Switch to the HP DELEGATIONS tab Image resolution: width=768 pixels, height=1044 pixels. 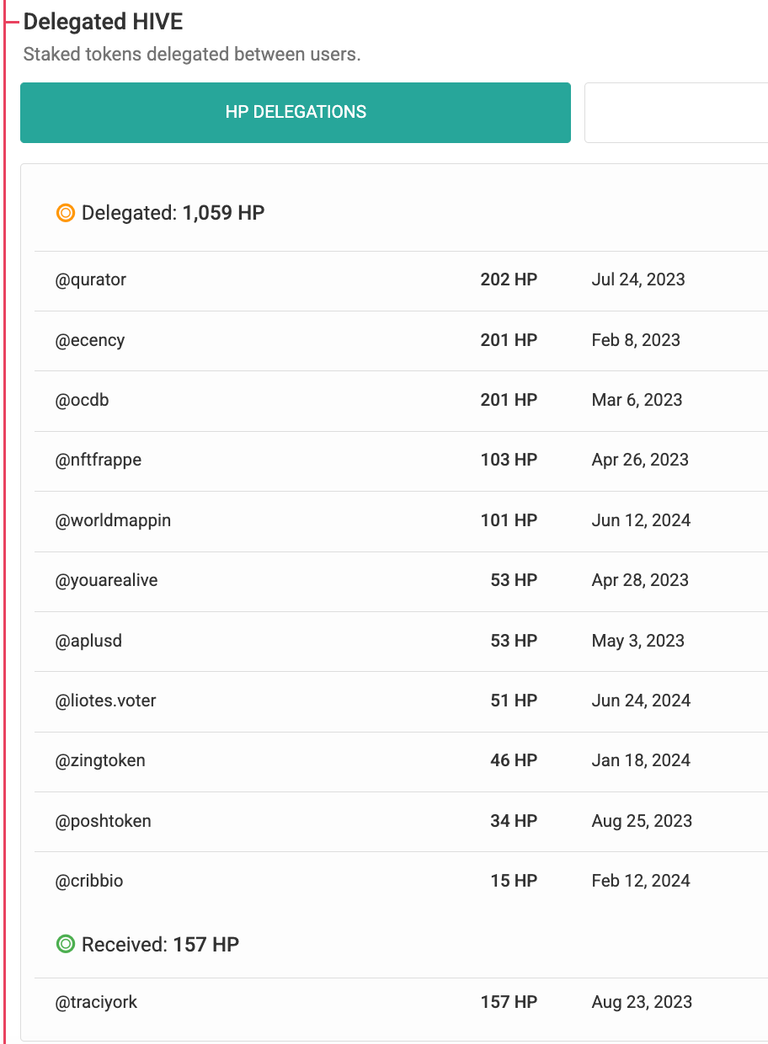[295, 113]
